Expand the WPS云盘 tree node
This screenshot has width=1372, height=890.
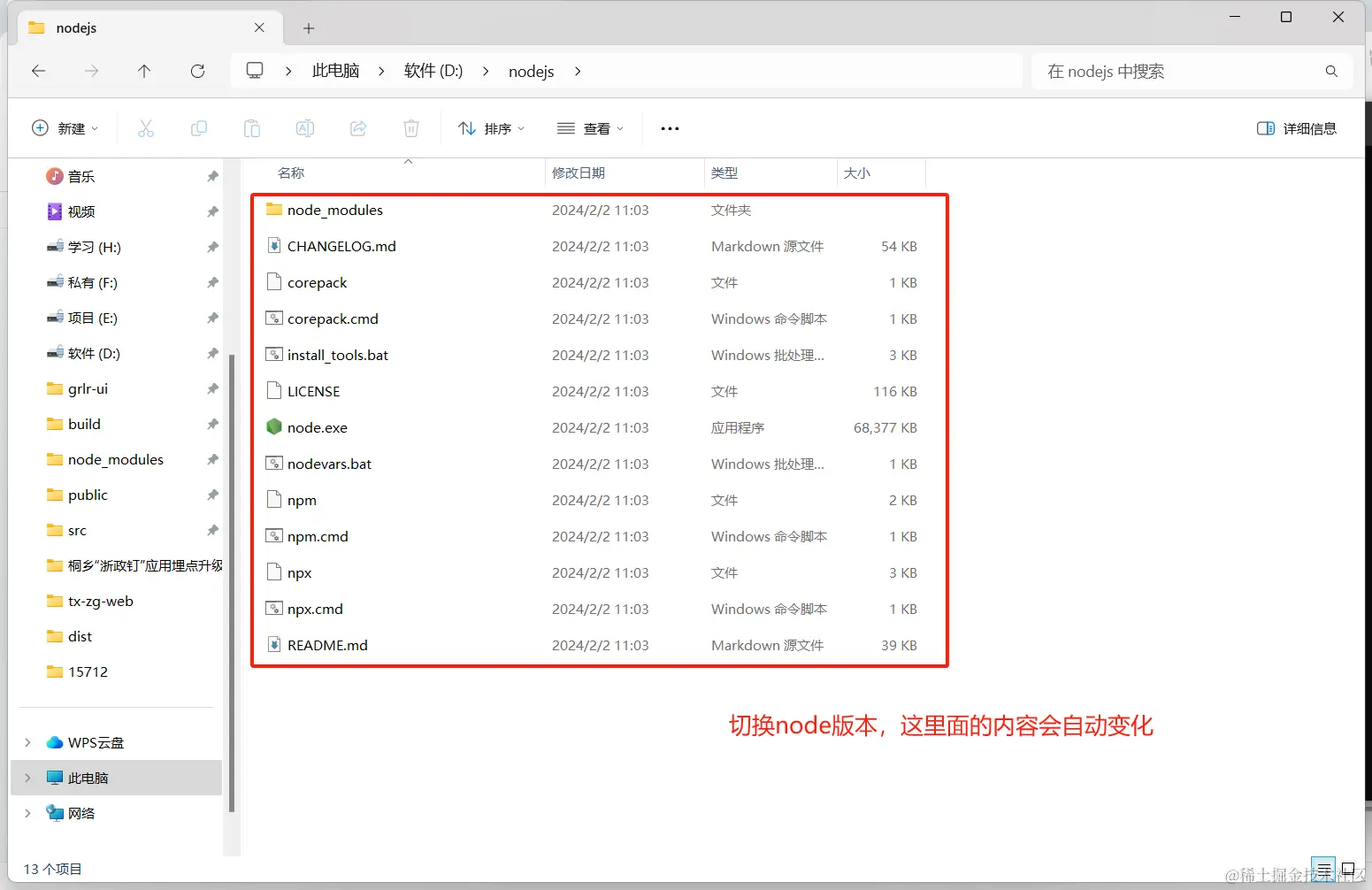pyautogui.click(x=27, y=742)
